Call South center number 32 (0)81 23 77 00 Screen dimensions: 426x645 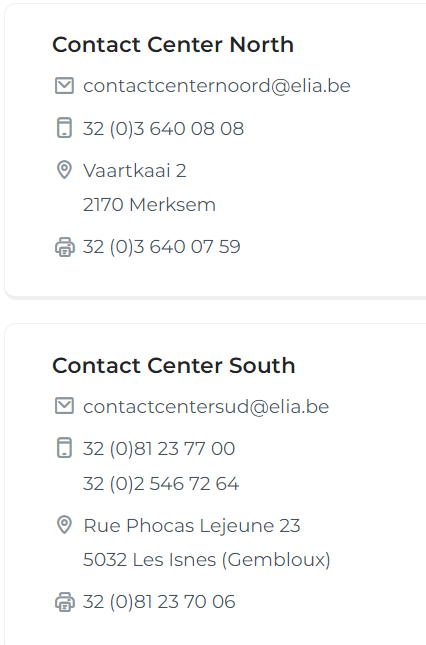click(159, 449)
